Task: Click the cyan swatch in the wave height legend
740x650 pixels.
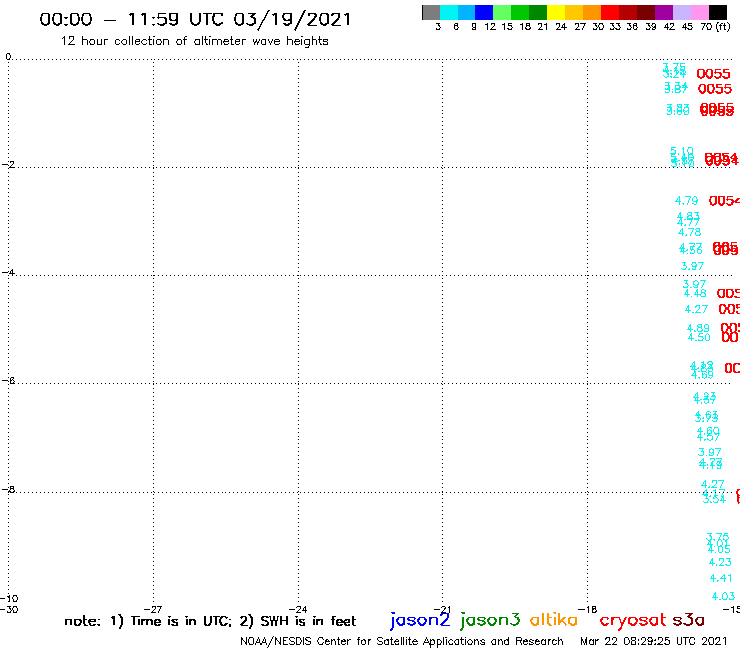Action: click(x=449, y=12)
